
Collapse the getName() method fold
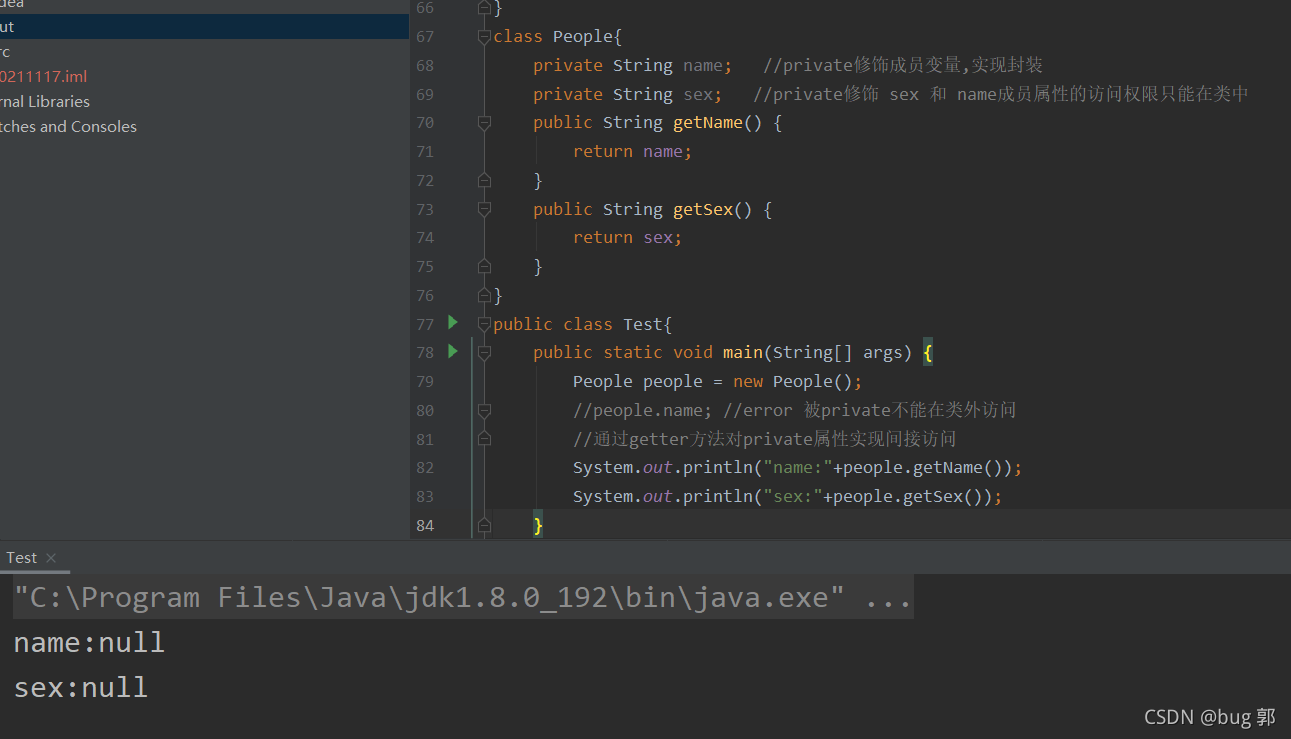485,122
